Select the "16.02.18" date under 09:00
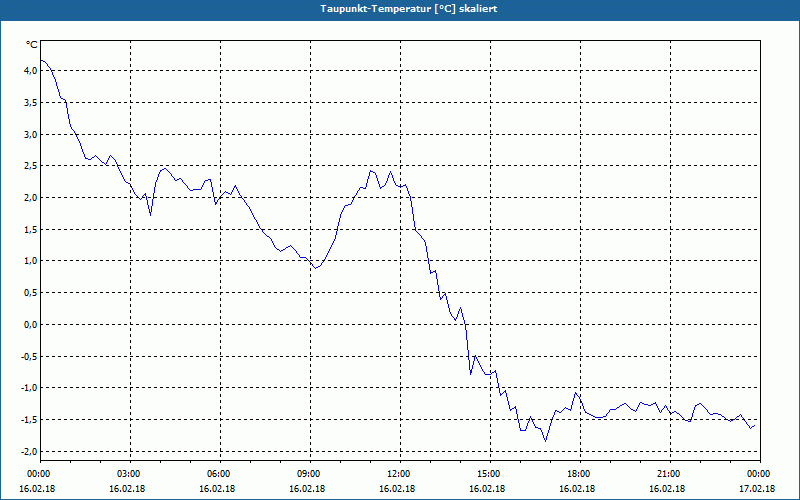 point(307,489)
